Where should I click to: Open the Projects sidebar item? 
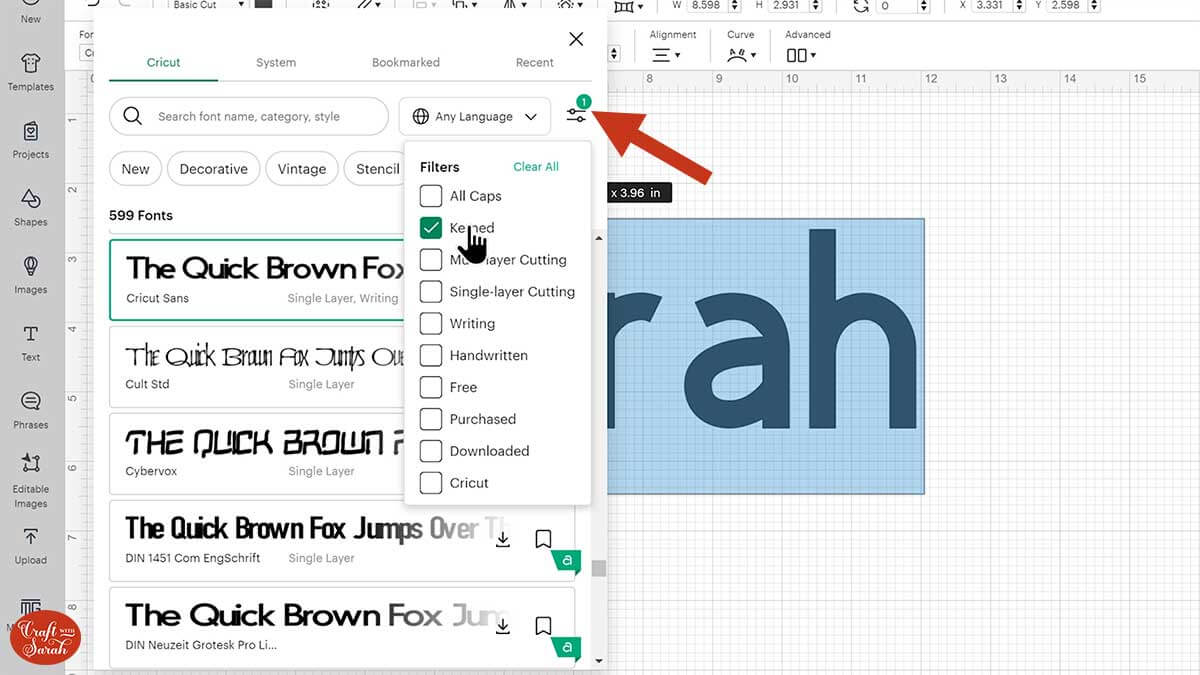(x=30, y=140)
